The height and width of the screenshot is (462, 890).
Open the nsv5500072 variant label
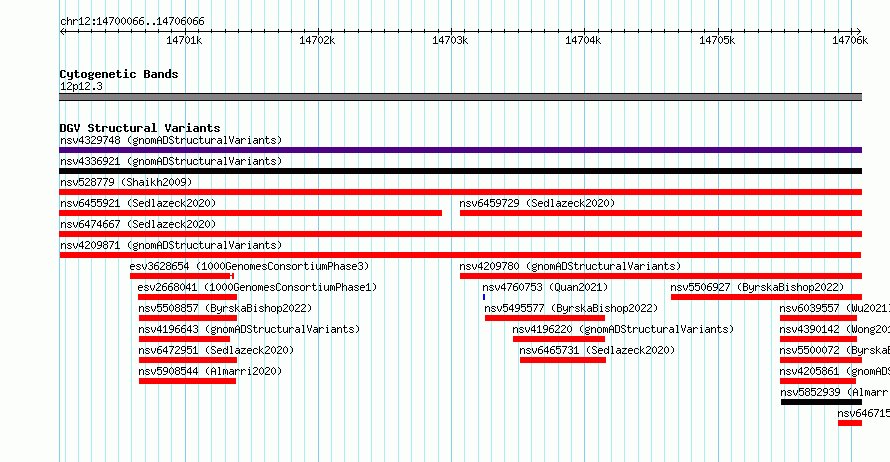(834, 350)
